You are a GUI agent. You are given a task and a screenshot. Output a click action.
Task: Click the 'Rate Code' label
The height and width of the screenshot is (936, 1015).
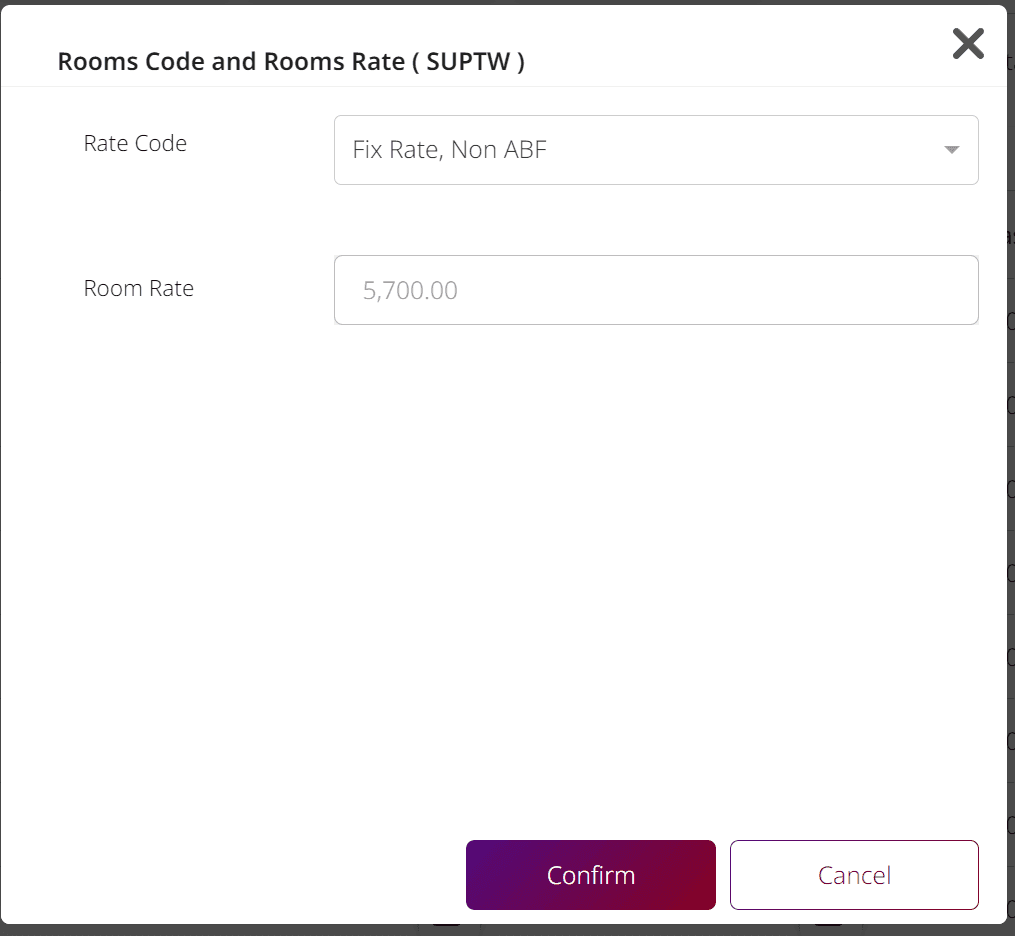pos(135,143)
